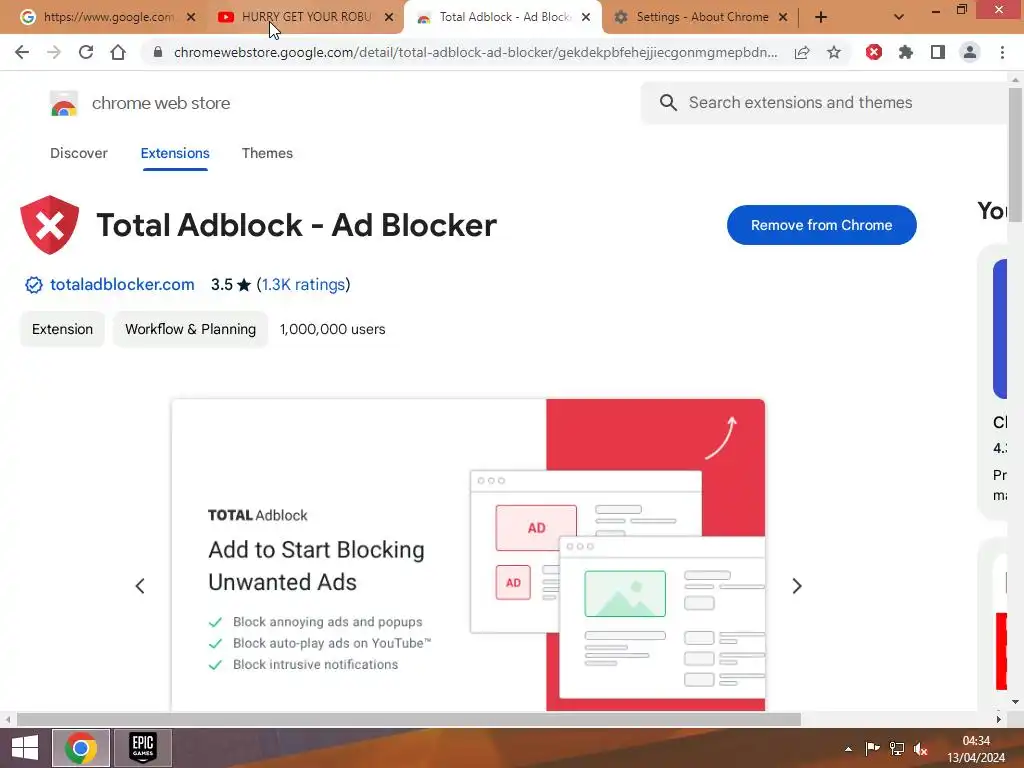The height and width of the screenshot is (768, 1024).
Task: Click the horizontal scrollbar right arrow
Action: pyautogui.click(x=999, y=719)
